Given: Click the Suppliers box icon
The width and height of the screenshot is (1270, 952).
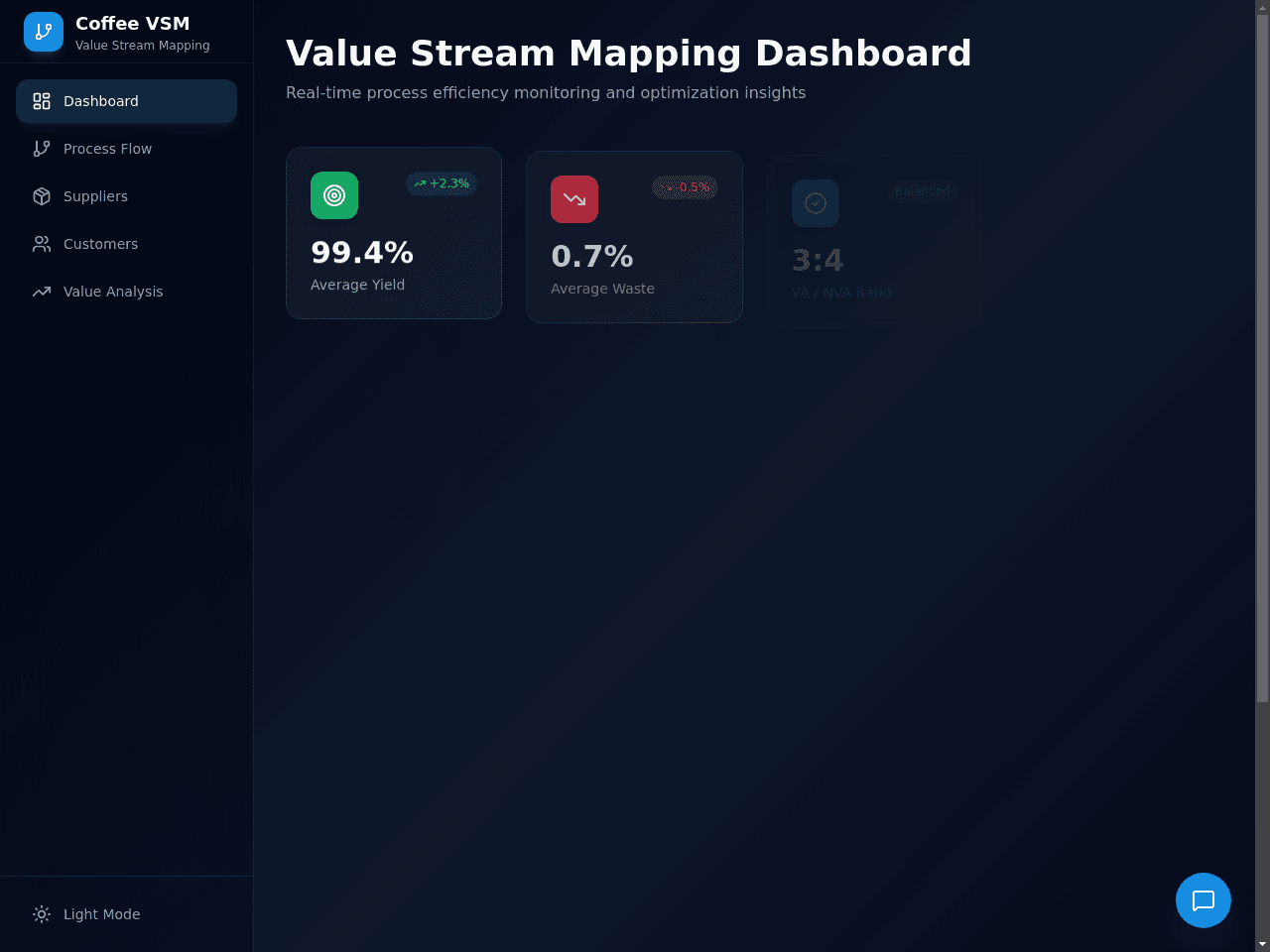Looking at the screenshot, I should pyautogui.click(x=42, y=196).
